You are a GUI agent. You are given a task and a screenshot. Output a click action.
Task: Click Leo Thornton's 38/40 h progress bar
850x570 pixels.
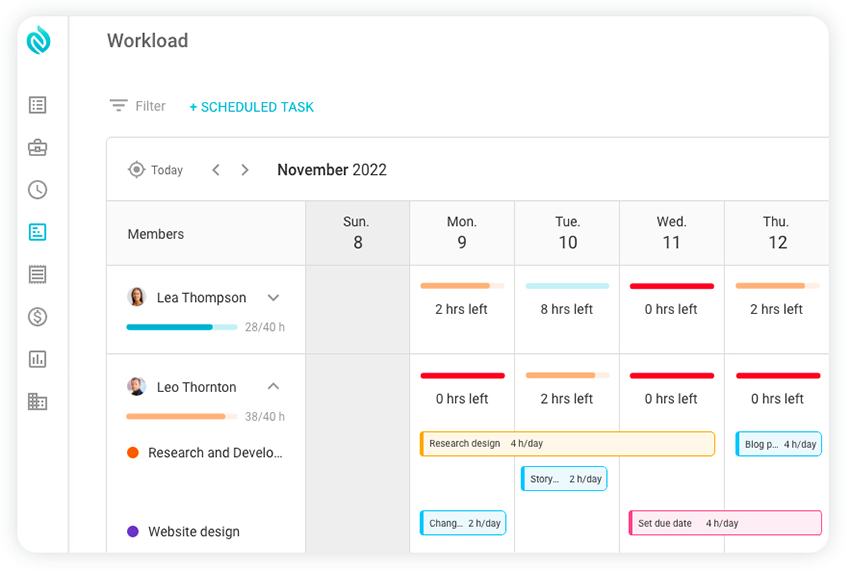pyautogui.click(x=182, y=417)
